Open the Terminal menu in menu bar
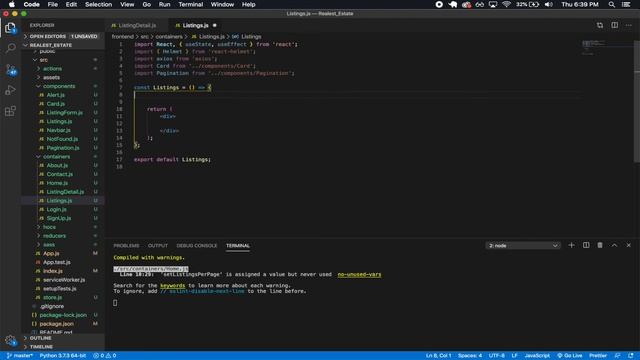The height and width of the screenshot is (360, 640). (190, 4)
